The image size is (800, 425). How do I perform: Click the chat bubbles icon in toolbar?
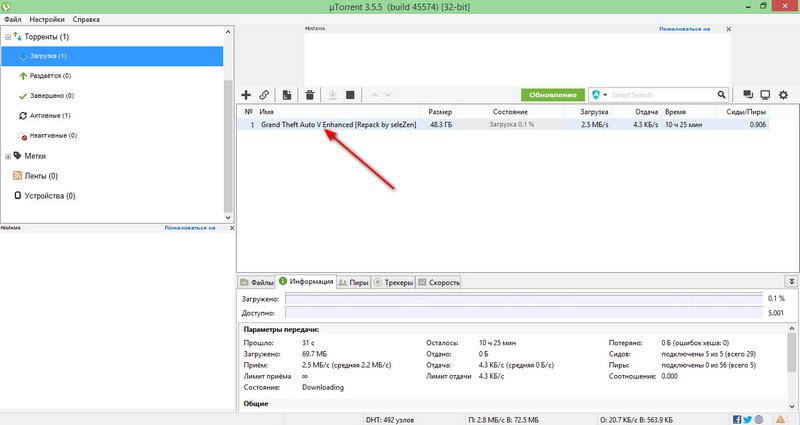click(x=747, y=94)
